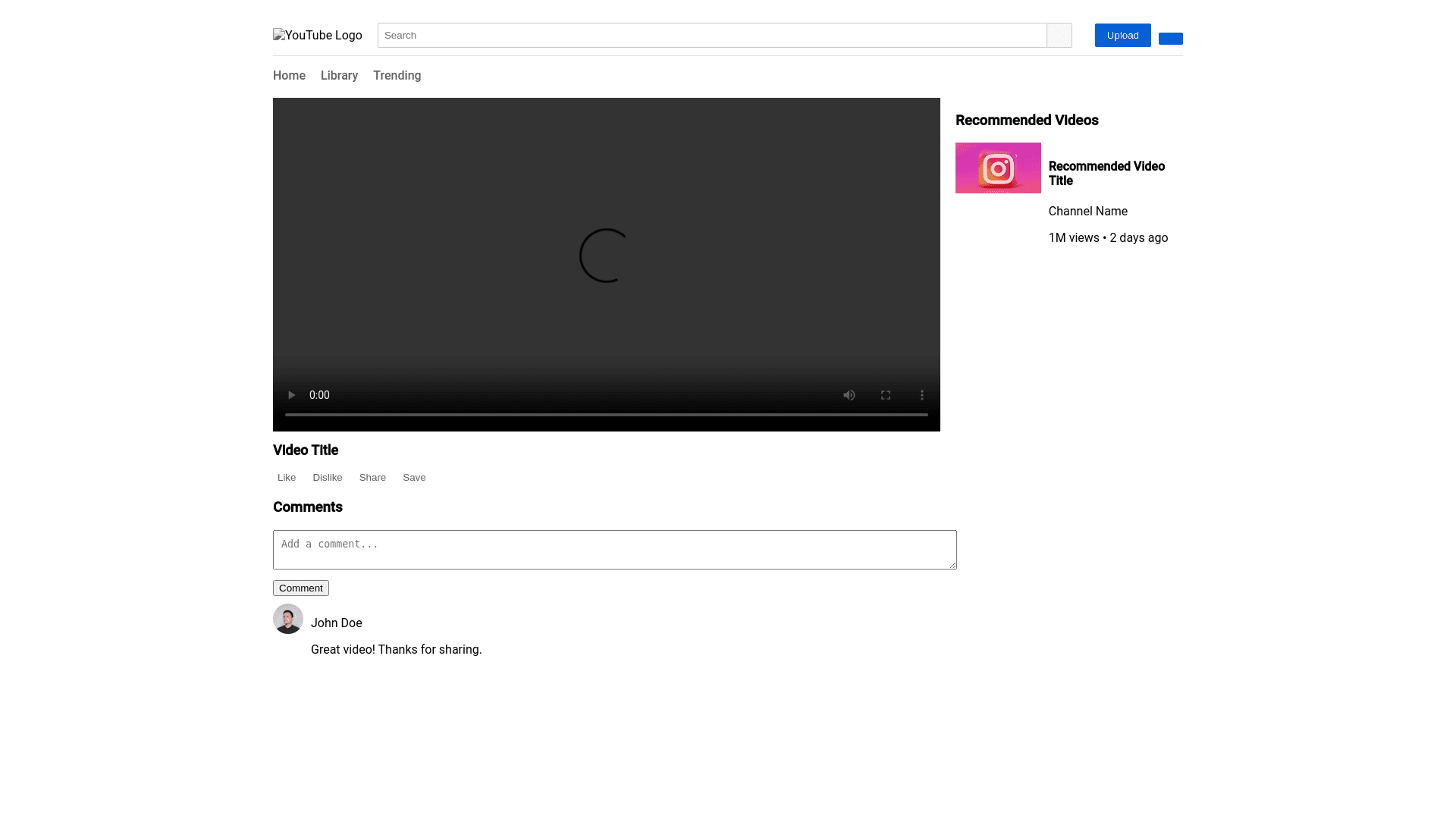The width and height of the screenshot is (1456, 819).
Task: Save the video
Action: (414, 477)
